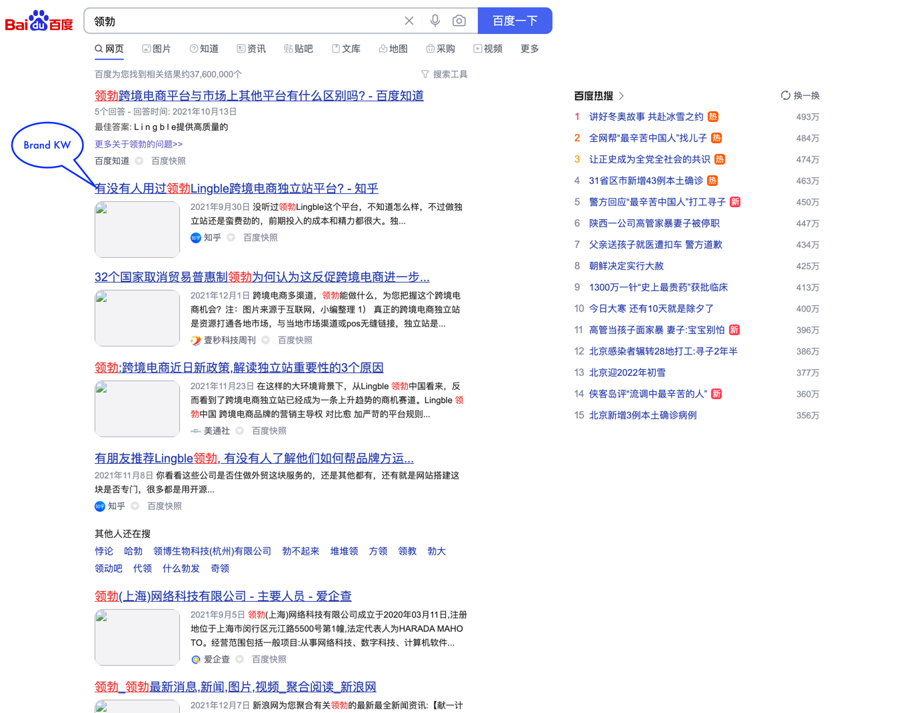Click the 爱企查 source icon
Image resolution: width=905 pixels, height=713 pixels.
(196, 659)
